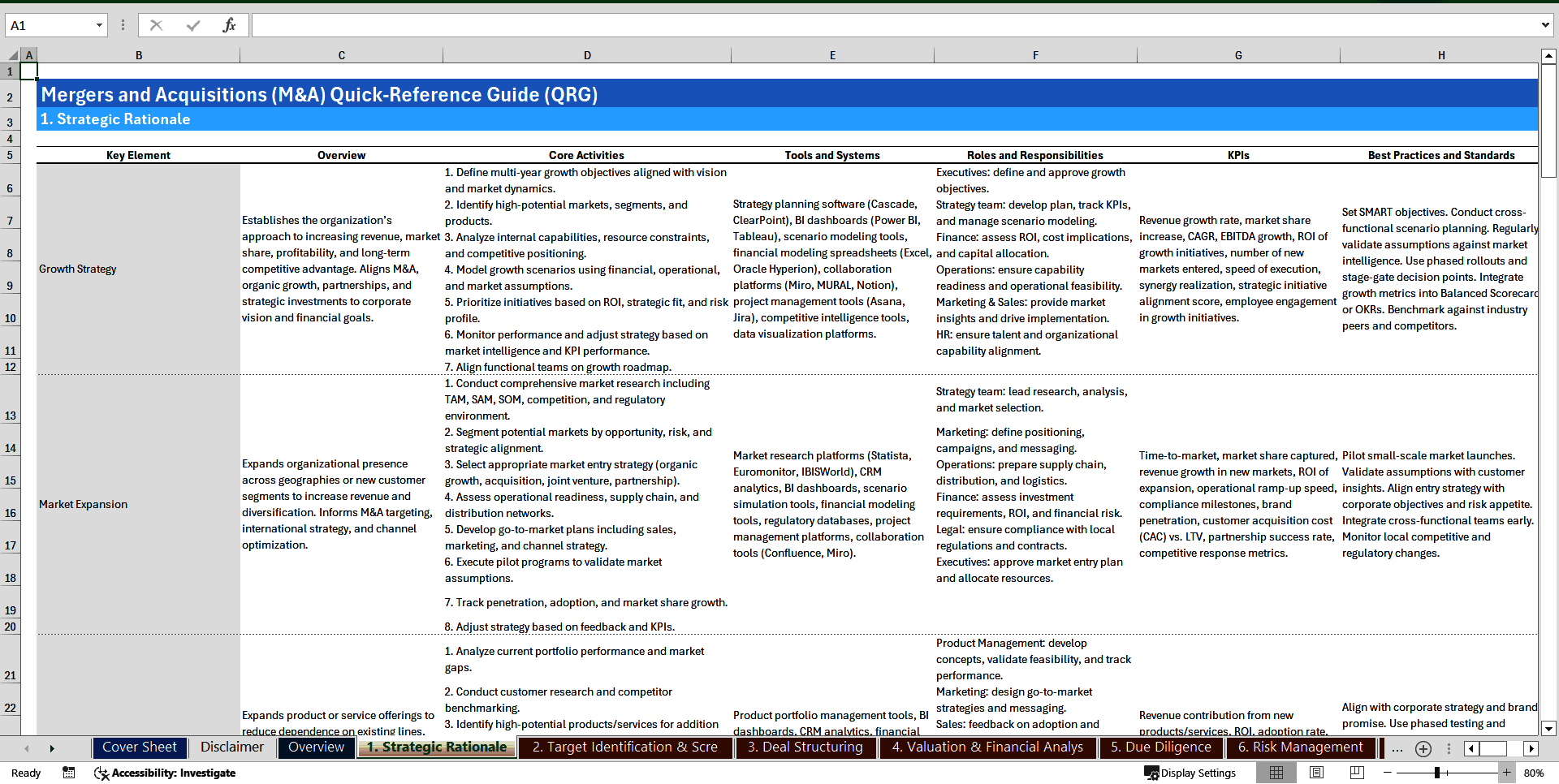The width and height of the screenshot is (1559, 784).
Task: Open Display Settings from the status bar
Action: click(1190, 773)
